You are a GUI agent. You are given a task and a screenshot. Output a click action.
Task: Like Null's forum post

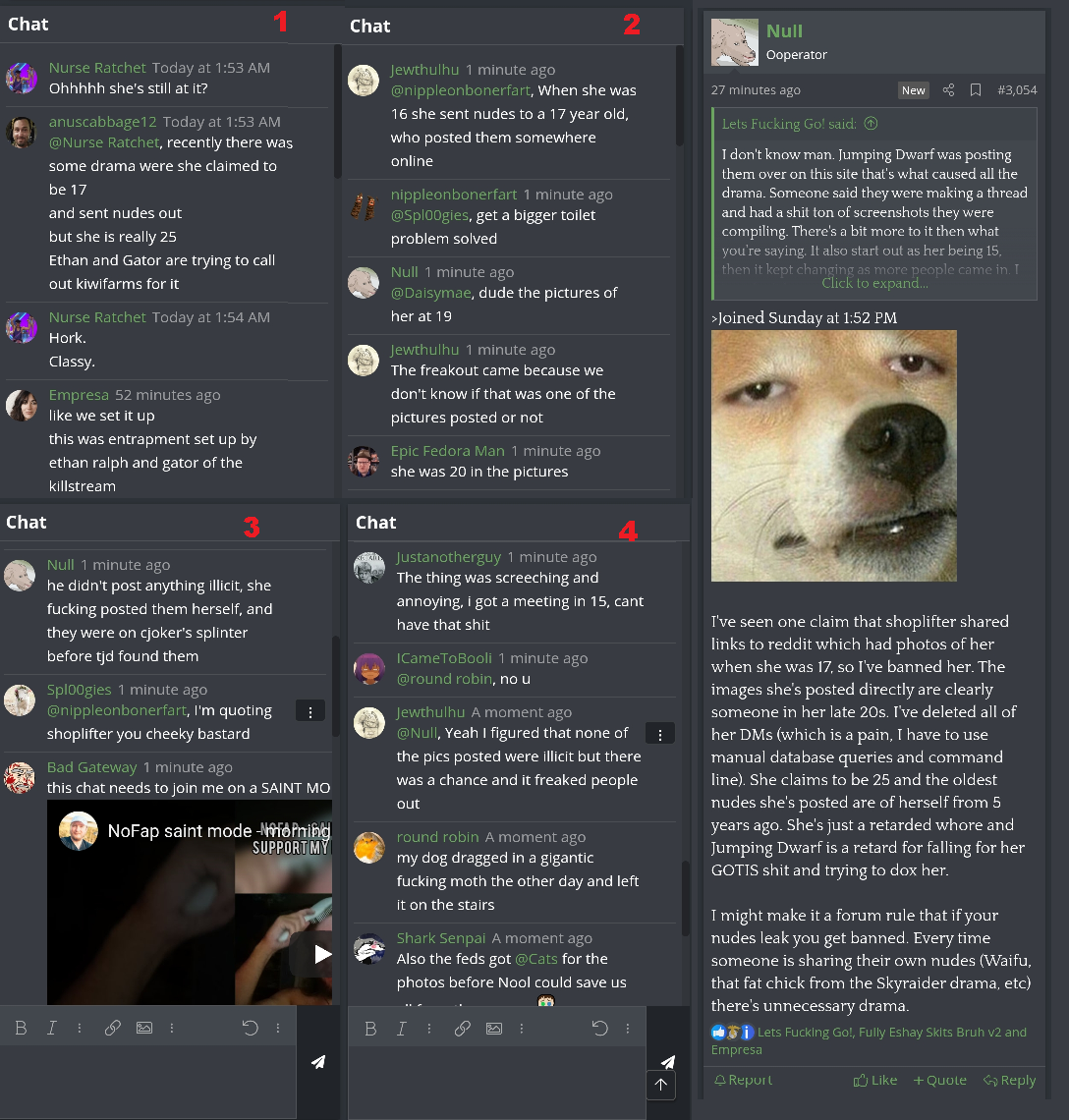pyautogui.click(x=875, y=1080)
